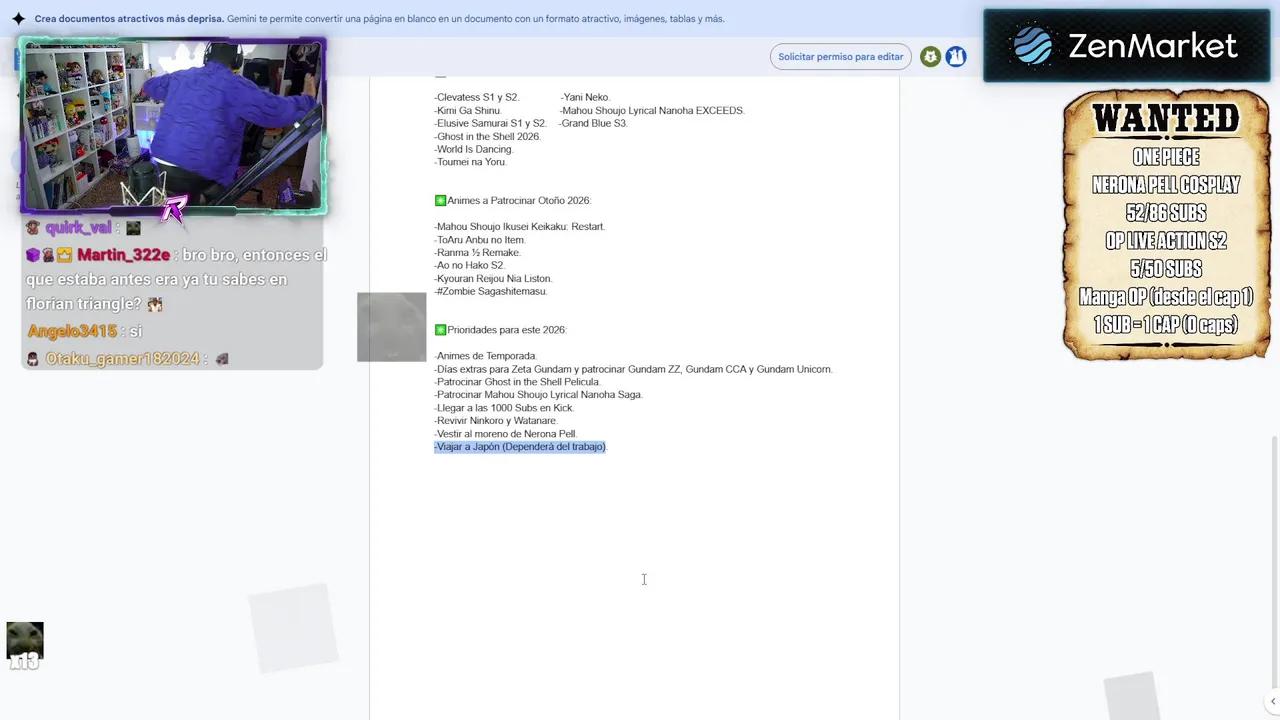Screen dimensions: 1280x720
Task: Click heading 'Prioridades para este 2026:'
Action: 507,330
